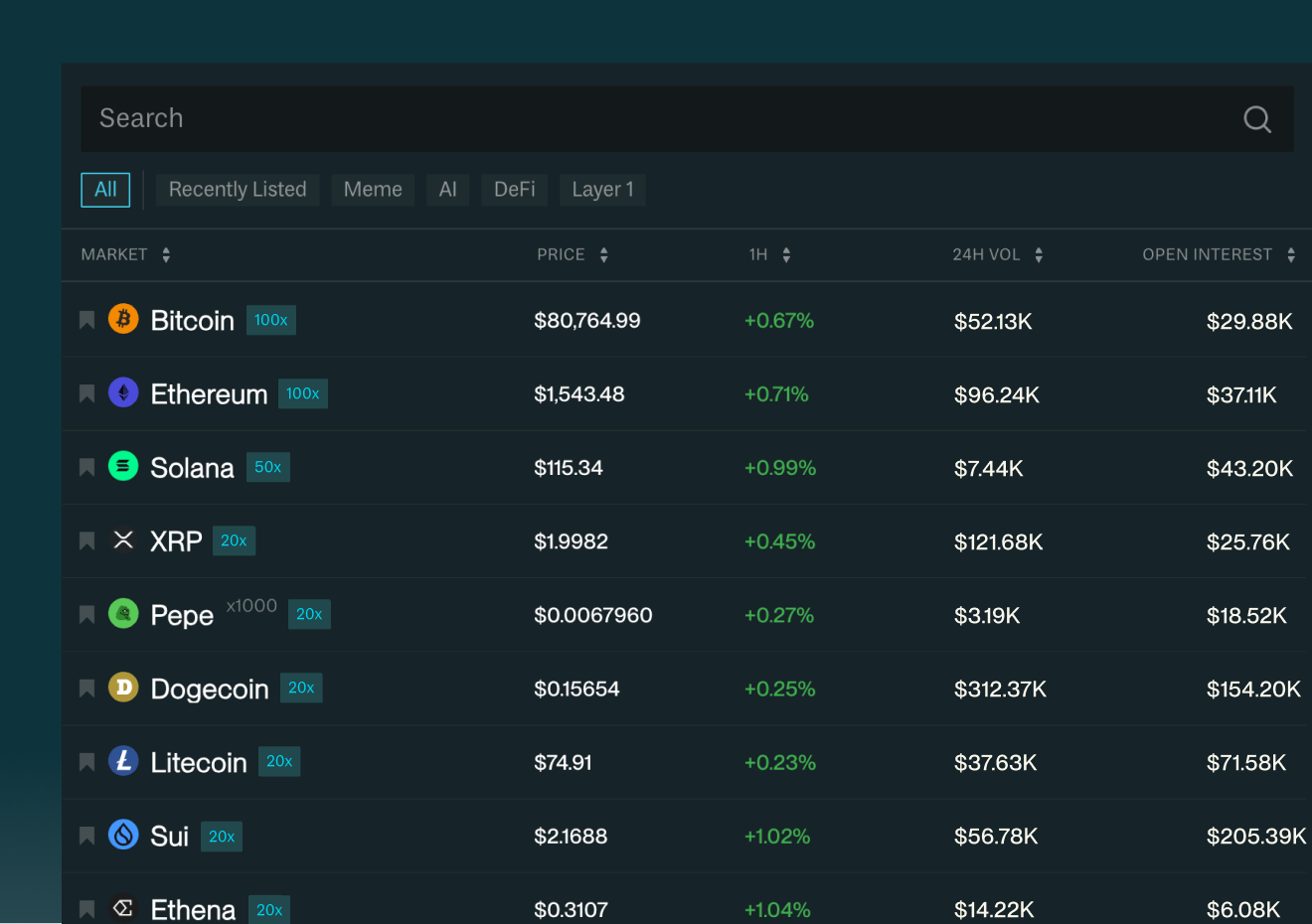Screen dimensions: 1312x924
Task: Click the Bitcoin 100x leverage badge
Action: pos(270,320)
